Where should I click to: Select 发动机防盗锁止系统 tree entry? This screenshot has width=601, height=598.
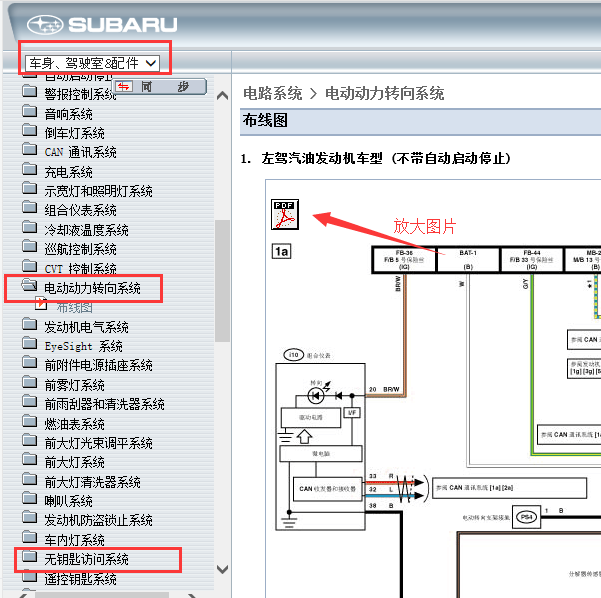[x=99, y=520]
